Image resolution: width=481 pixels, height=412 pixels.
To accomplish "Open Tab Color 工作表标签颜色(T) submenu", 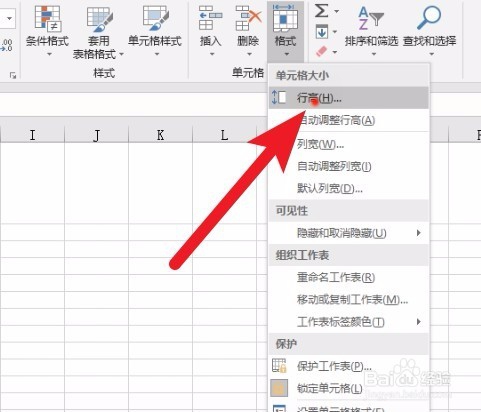I will point(349,322).
